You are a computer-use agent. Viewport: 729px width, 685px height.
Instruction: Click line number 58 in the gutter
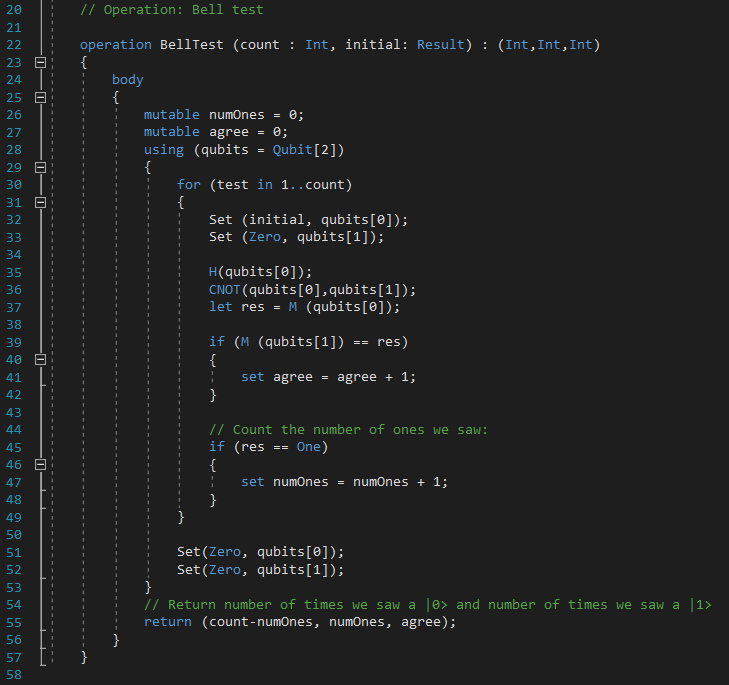pyautogui.click(x=14, y=675)
